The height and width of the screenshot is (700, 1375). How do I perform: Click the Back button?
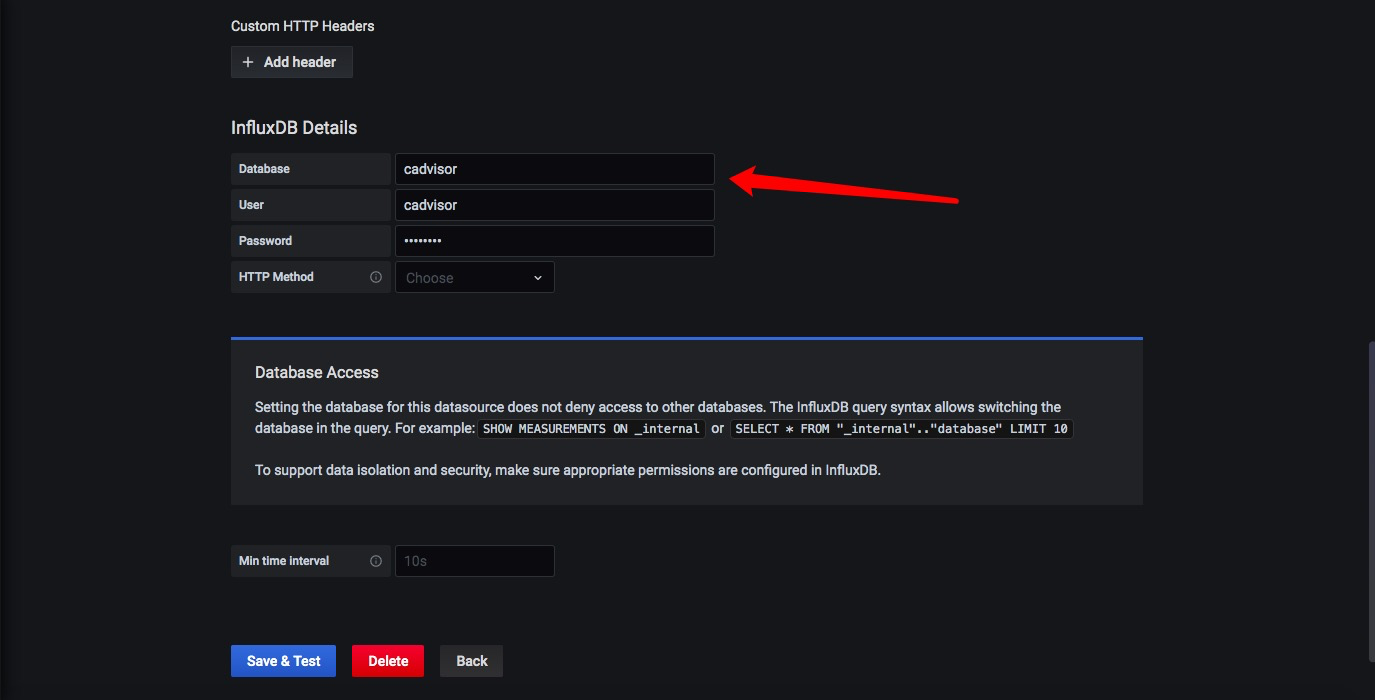point(472,661)
